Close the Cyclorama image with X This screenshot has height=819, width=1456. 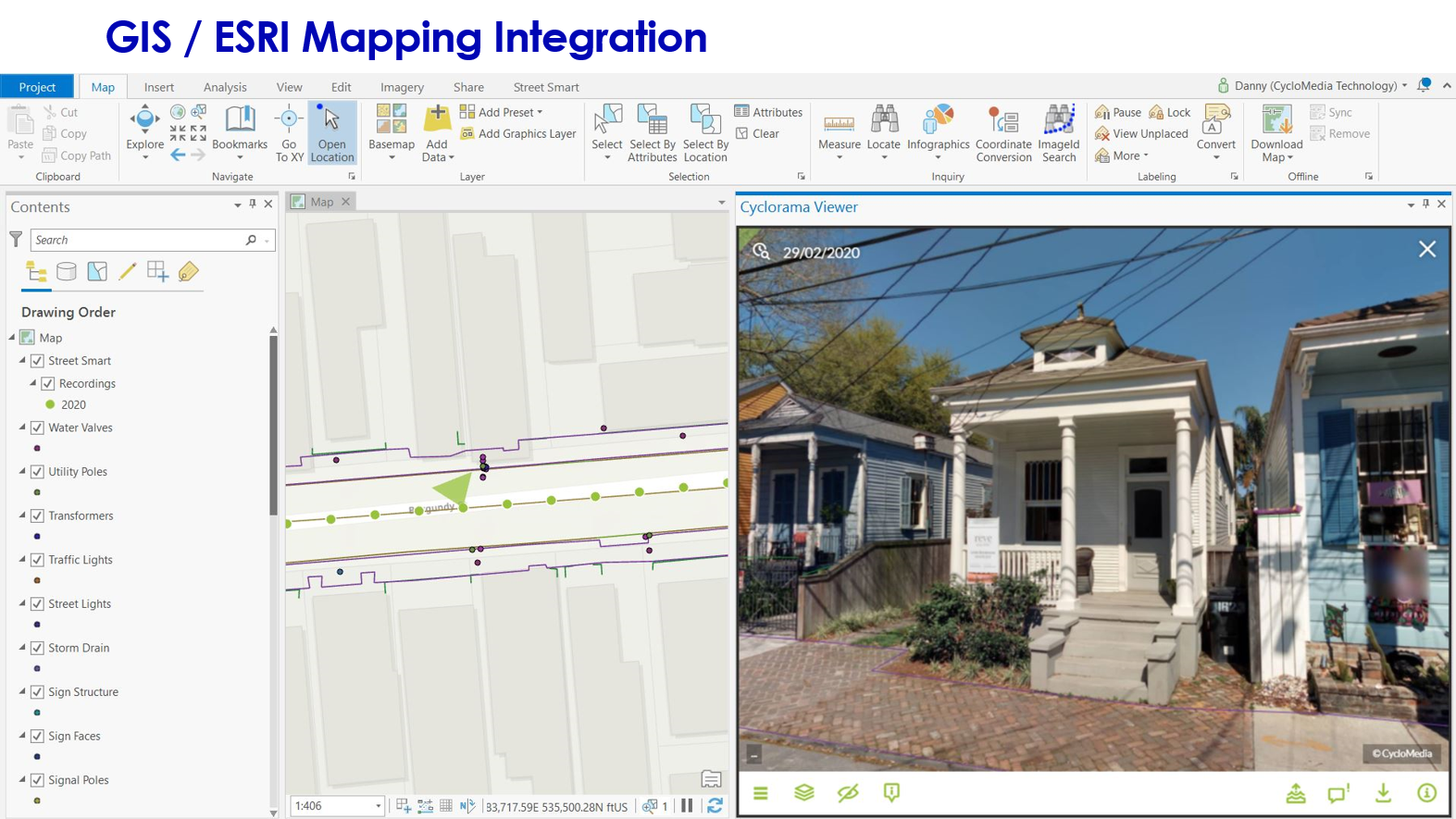pos(1427,249)
